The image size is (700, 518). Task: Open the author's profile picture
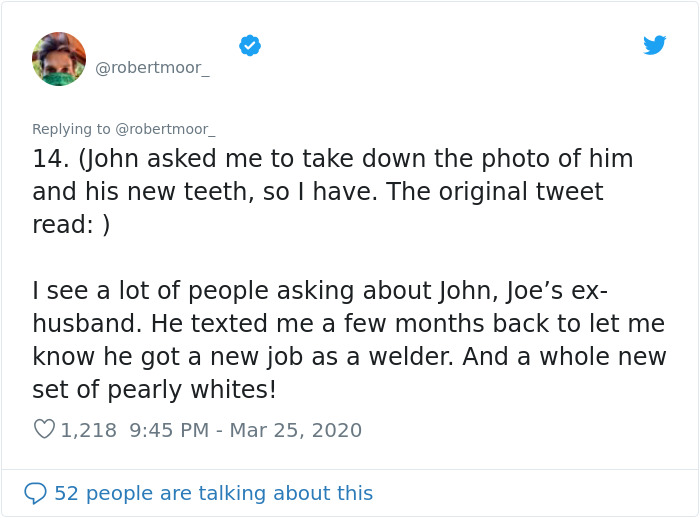59,59
